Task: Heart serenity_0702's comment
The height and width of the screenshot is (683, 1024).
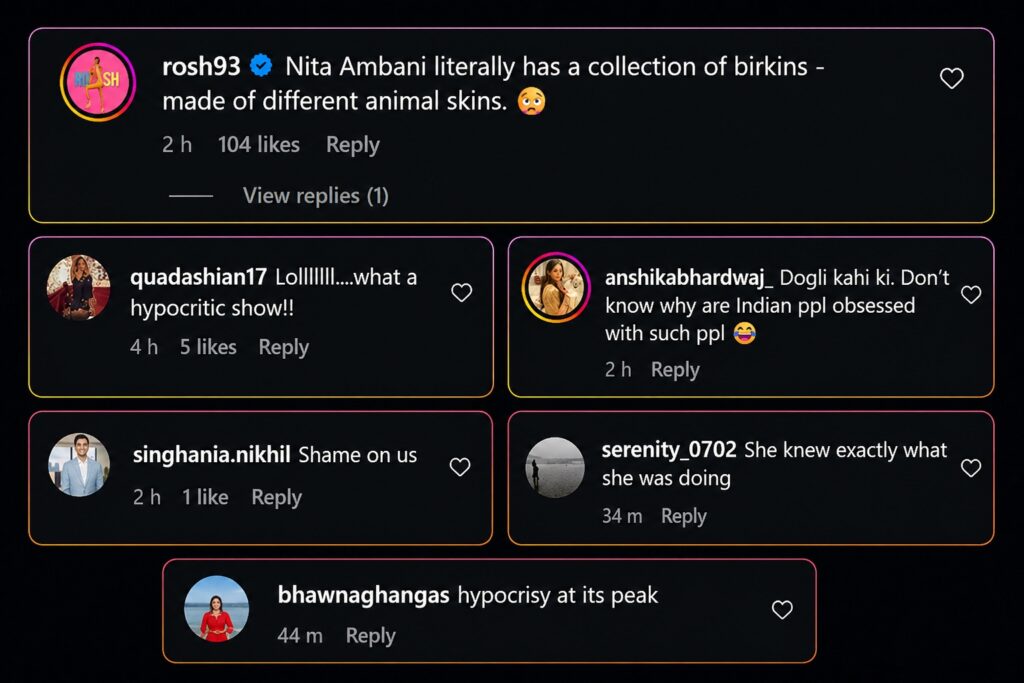Action: [x=970, y=468]
